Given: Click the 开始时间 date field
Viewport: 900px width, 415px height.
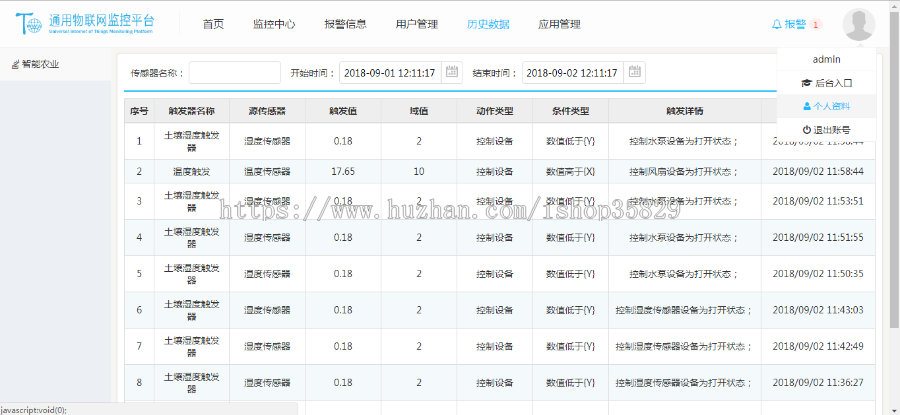Looking at the screenshot, I should pyautogui.click(x=390, y=73).
